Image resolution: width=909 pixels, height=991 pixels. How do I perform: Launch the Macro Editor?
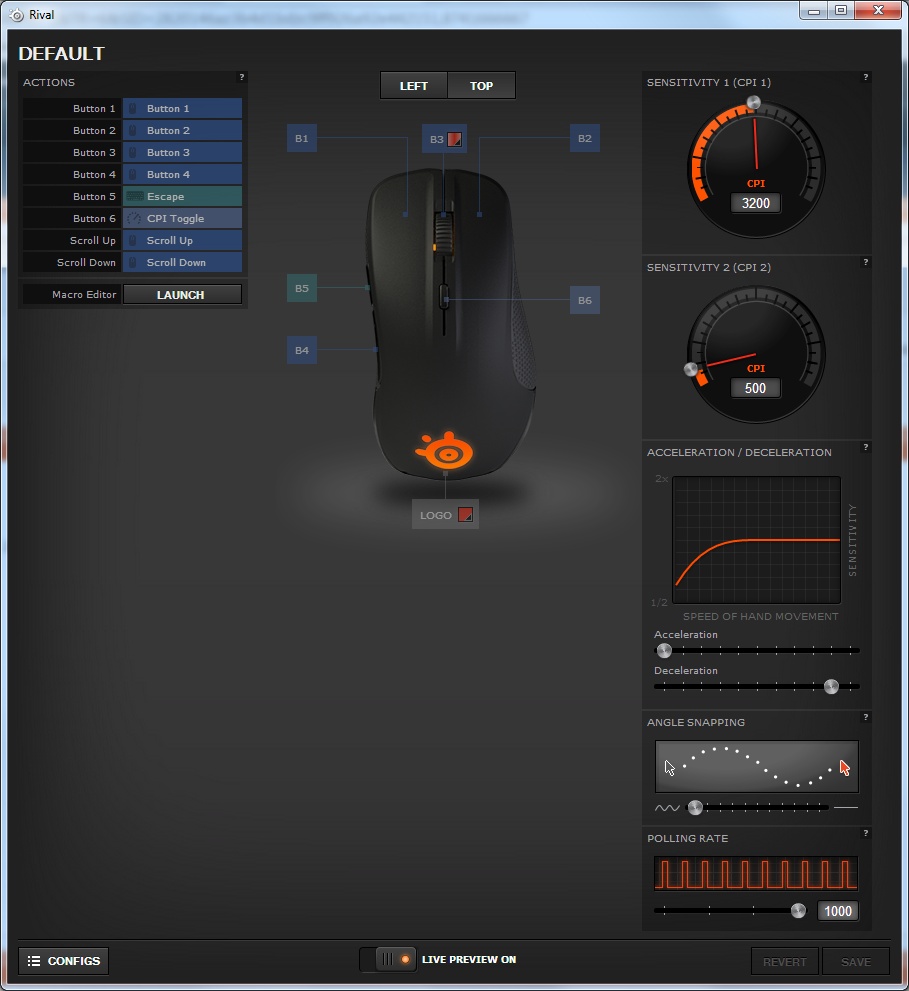point(182,295)
